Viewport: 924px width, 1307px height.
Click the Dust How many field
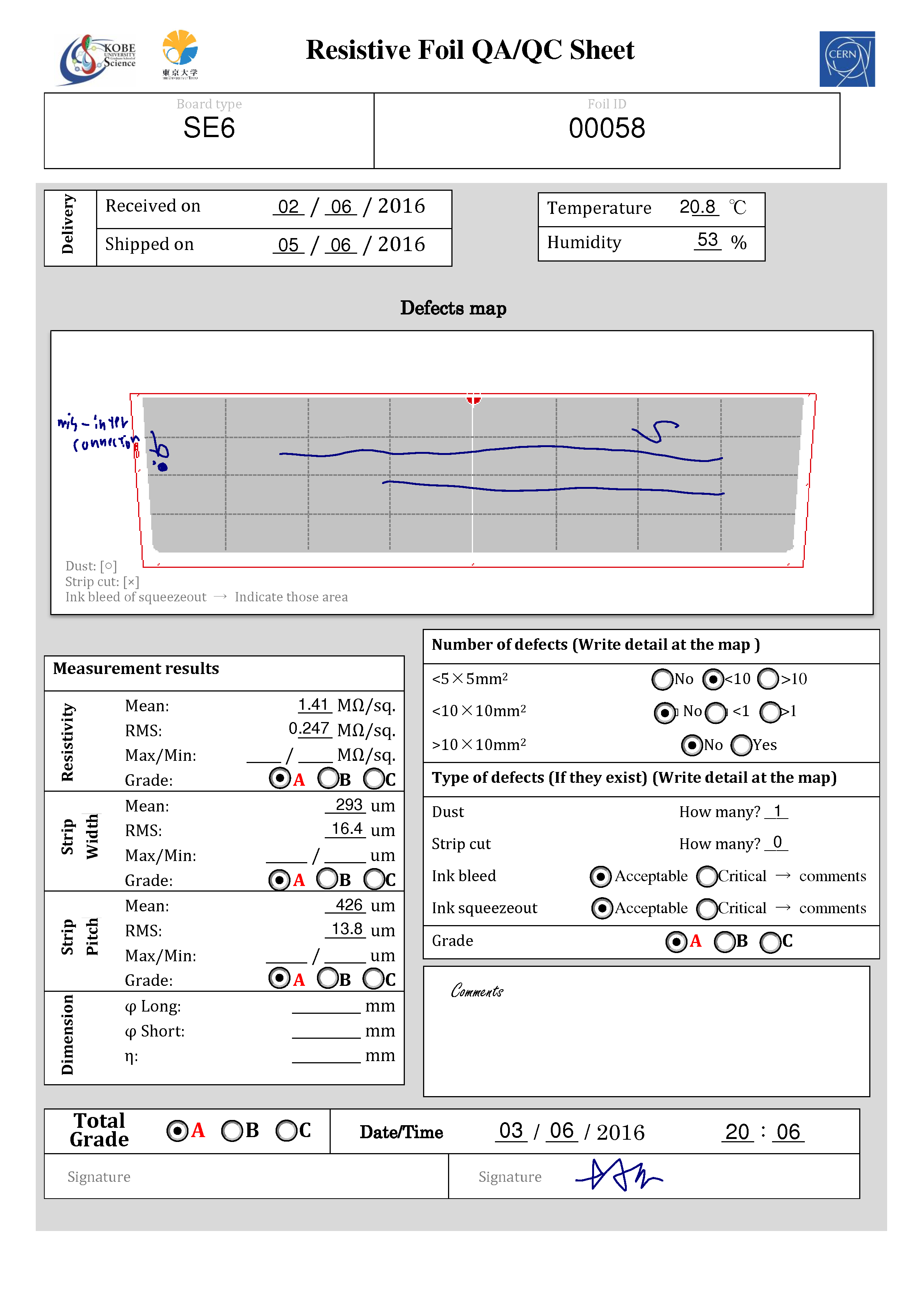coord(776,811)
